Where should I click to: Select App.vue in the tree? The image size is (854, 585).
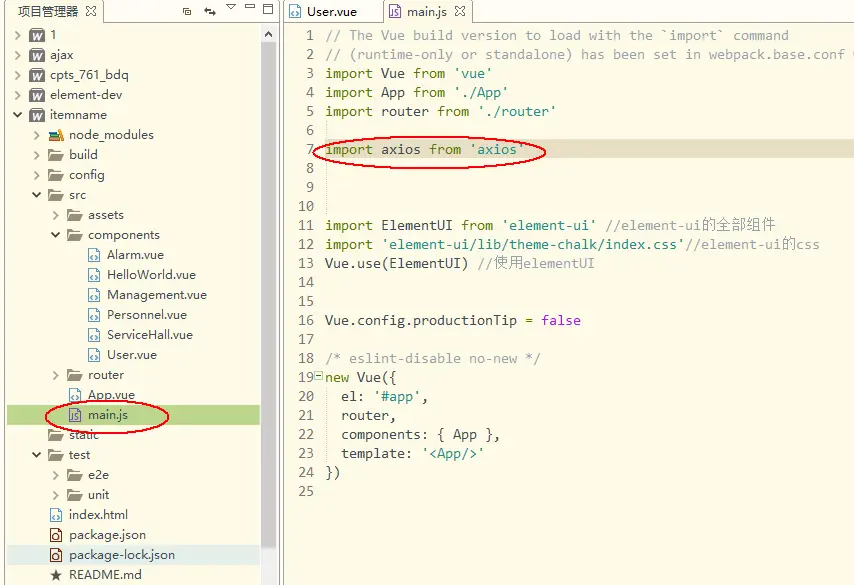(112, 395)
